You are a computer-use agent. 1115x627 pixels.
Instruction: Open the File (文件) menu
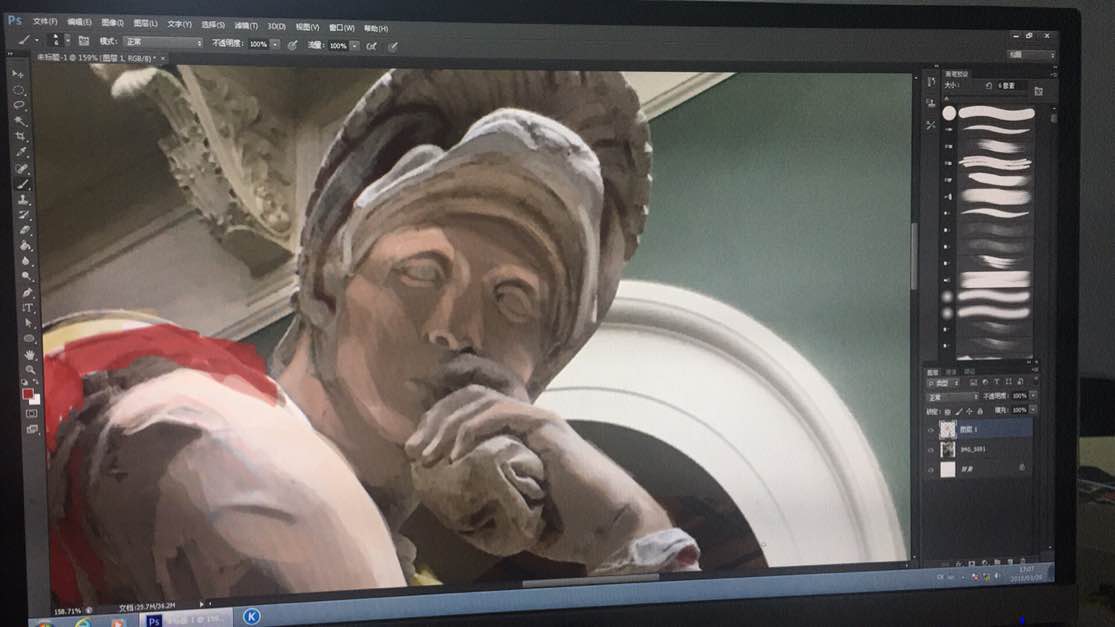[x=45, y=22]
